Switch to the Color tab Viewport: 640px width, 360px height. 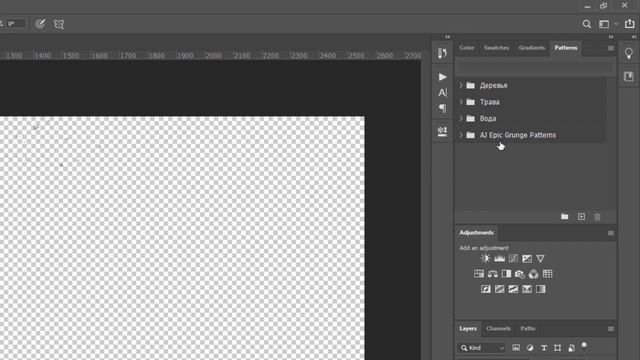coord(466,48)
